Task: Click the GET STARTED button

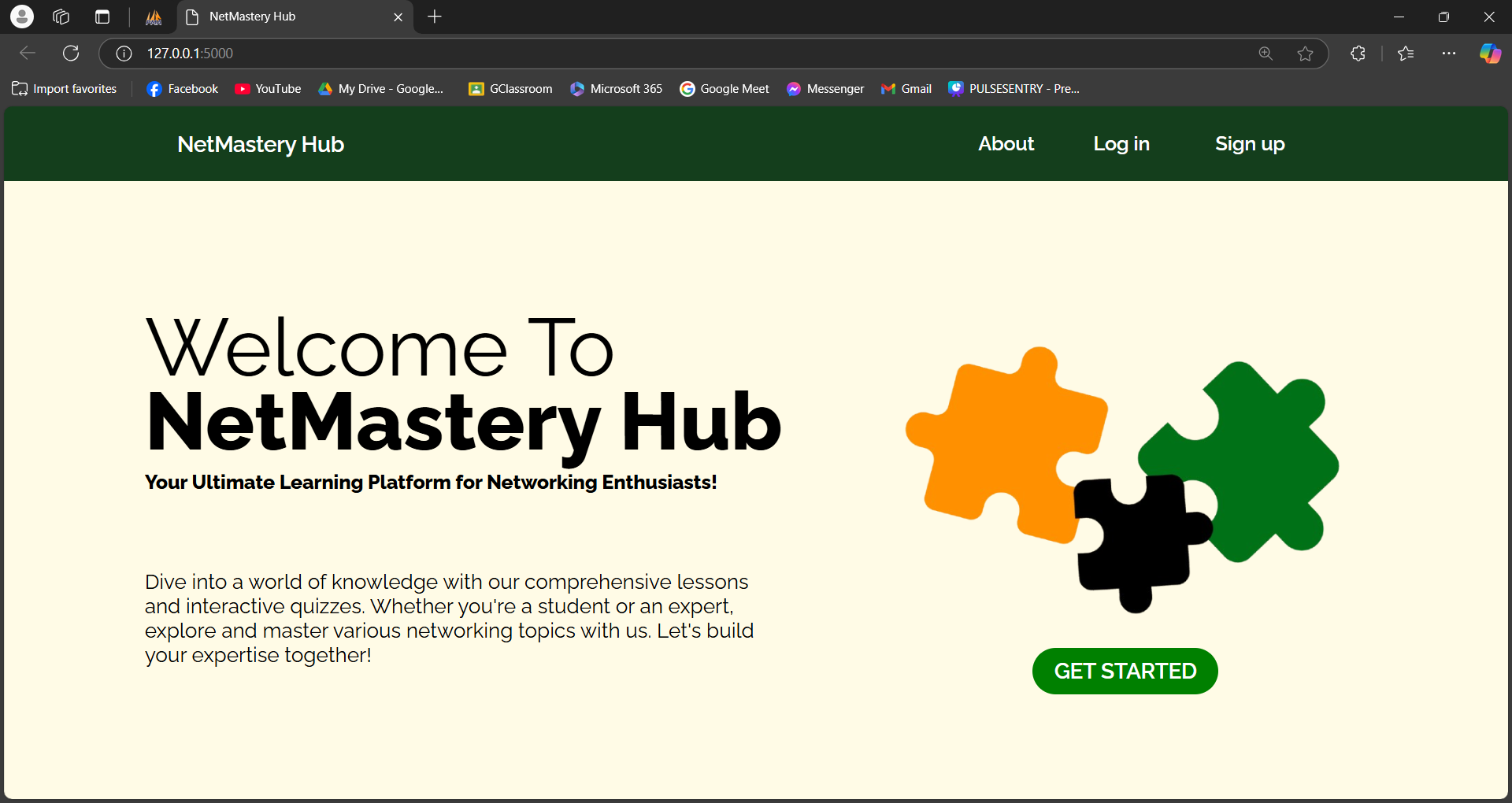Action: pyautogui.click(x=1125, y=671)
